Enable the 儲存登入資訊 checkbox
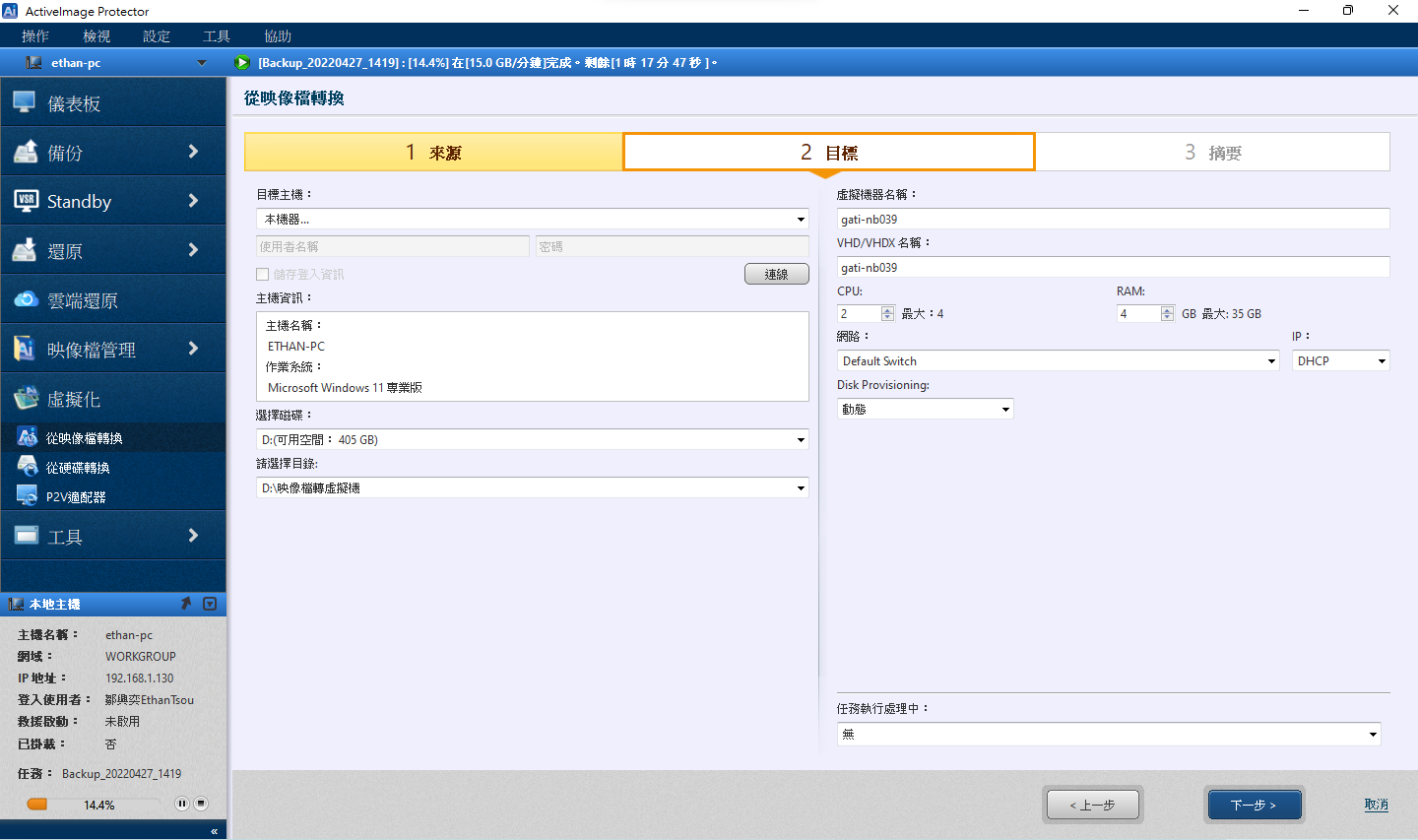1418x840 pixels. point(263,275)
